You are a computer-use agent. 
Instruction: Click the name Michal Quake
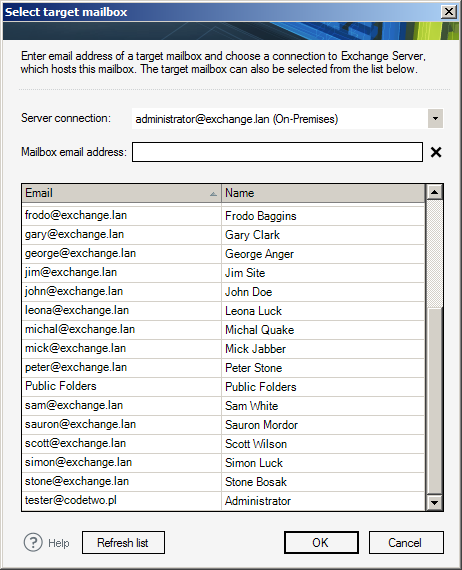[260, 330]
